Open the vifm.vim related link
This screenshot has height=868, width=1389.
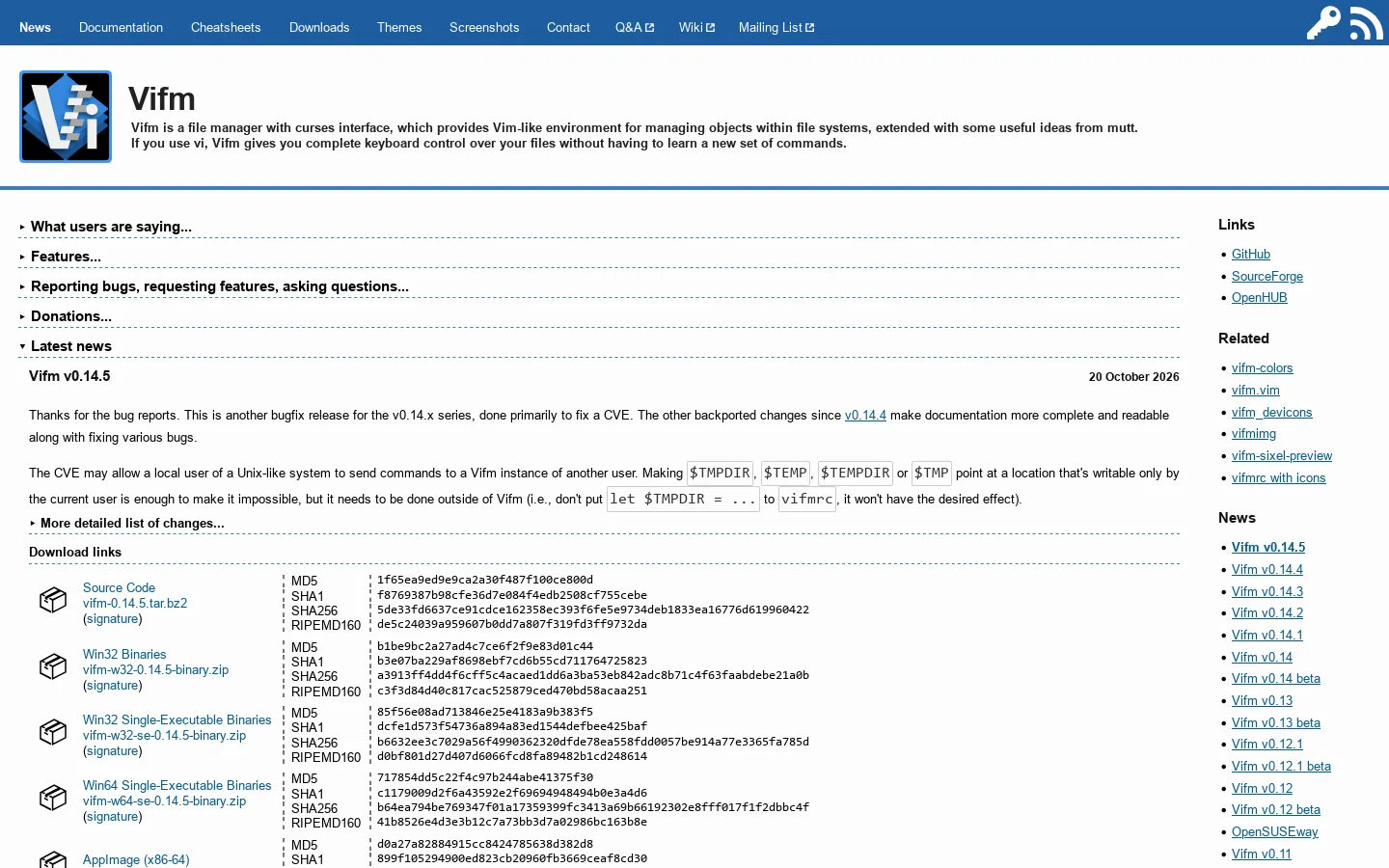[x=1256, y=390]
